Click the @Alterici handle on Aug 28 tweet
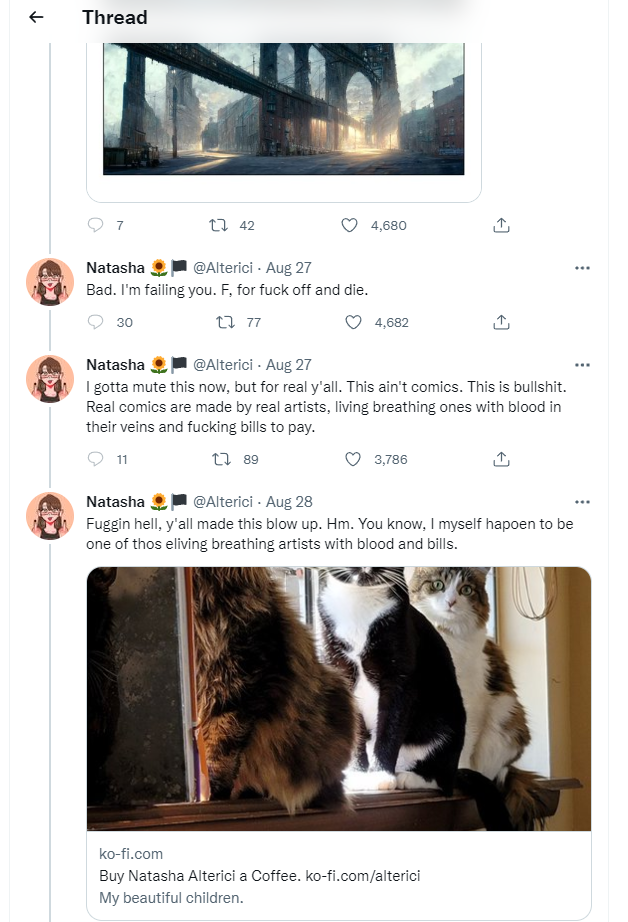This screenshot has width=628, height=922. pos(222,502)
